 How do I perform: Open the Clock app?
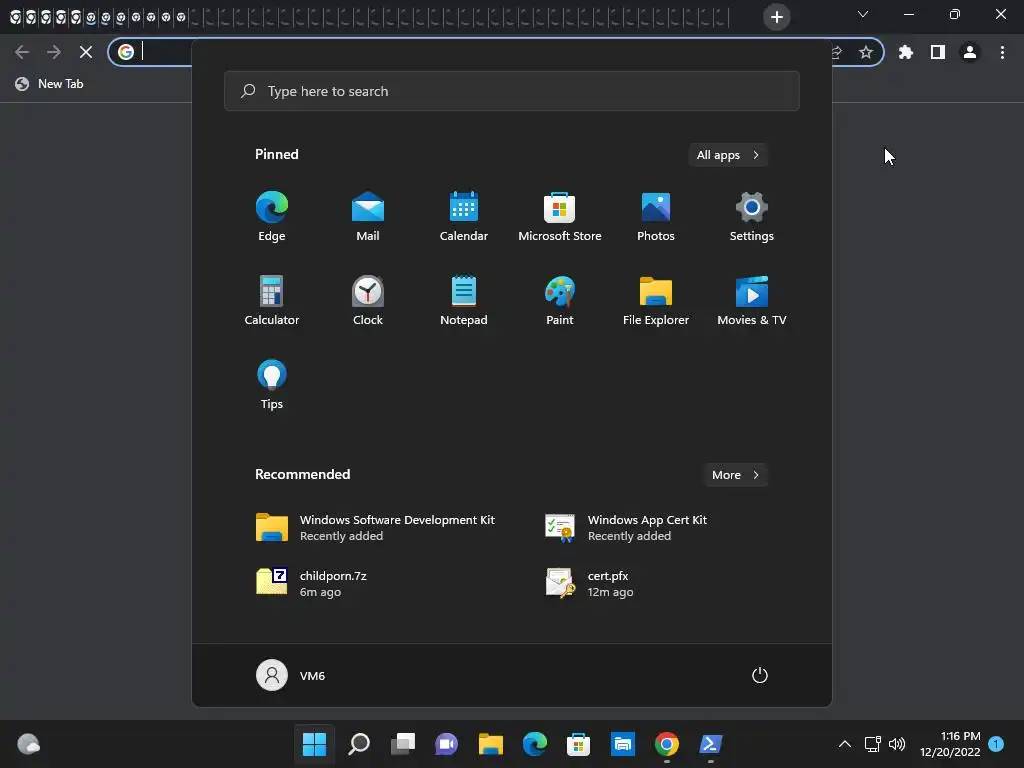[368, 300]
